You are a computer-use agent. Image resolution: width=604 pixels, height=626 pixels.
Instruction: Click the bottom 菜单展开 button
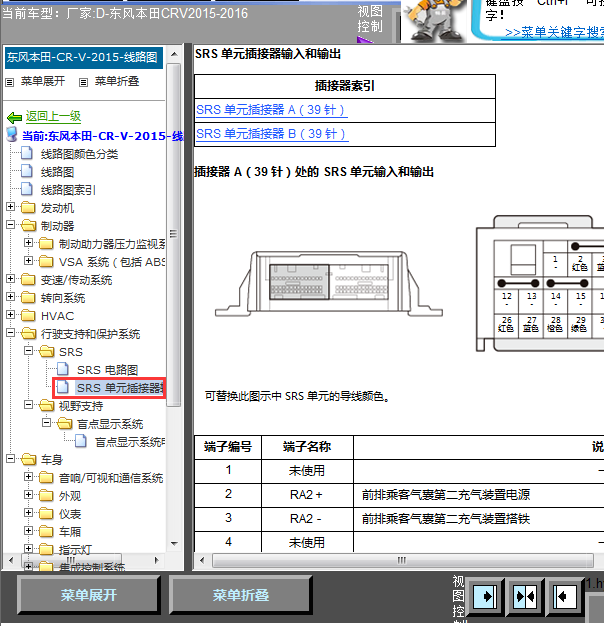[89, 595]
